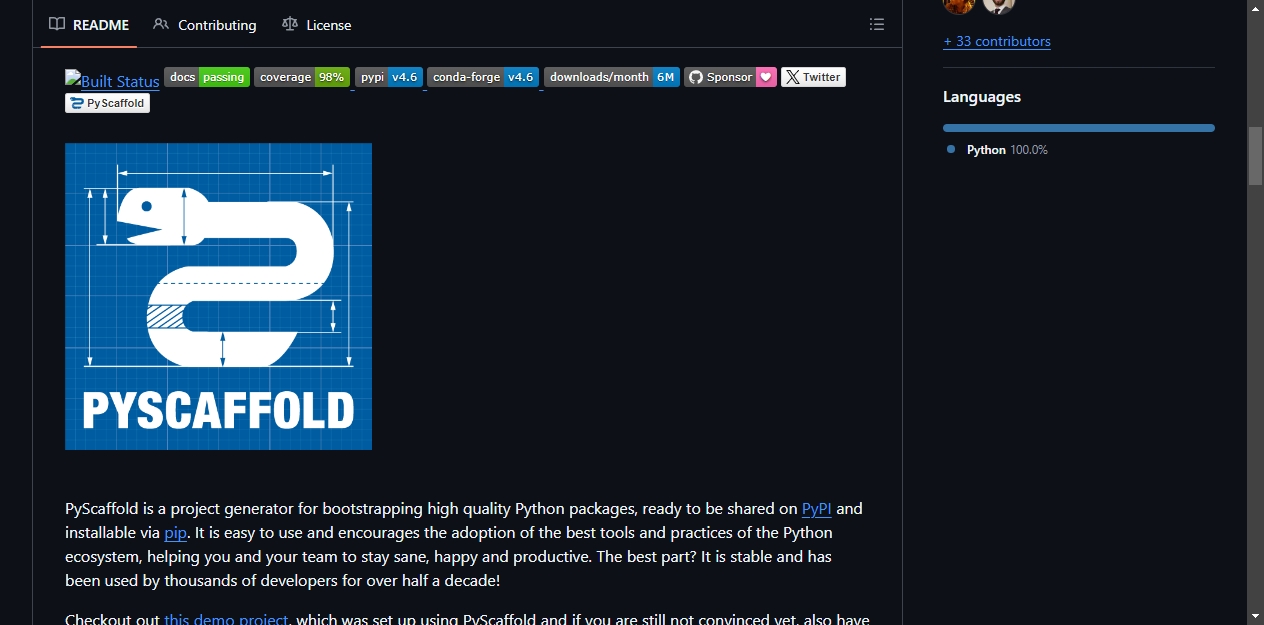Open the PyPI link

click(817, 509)
